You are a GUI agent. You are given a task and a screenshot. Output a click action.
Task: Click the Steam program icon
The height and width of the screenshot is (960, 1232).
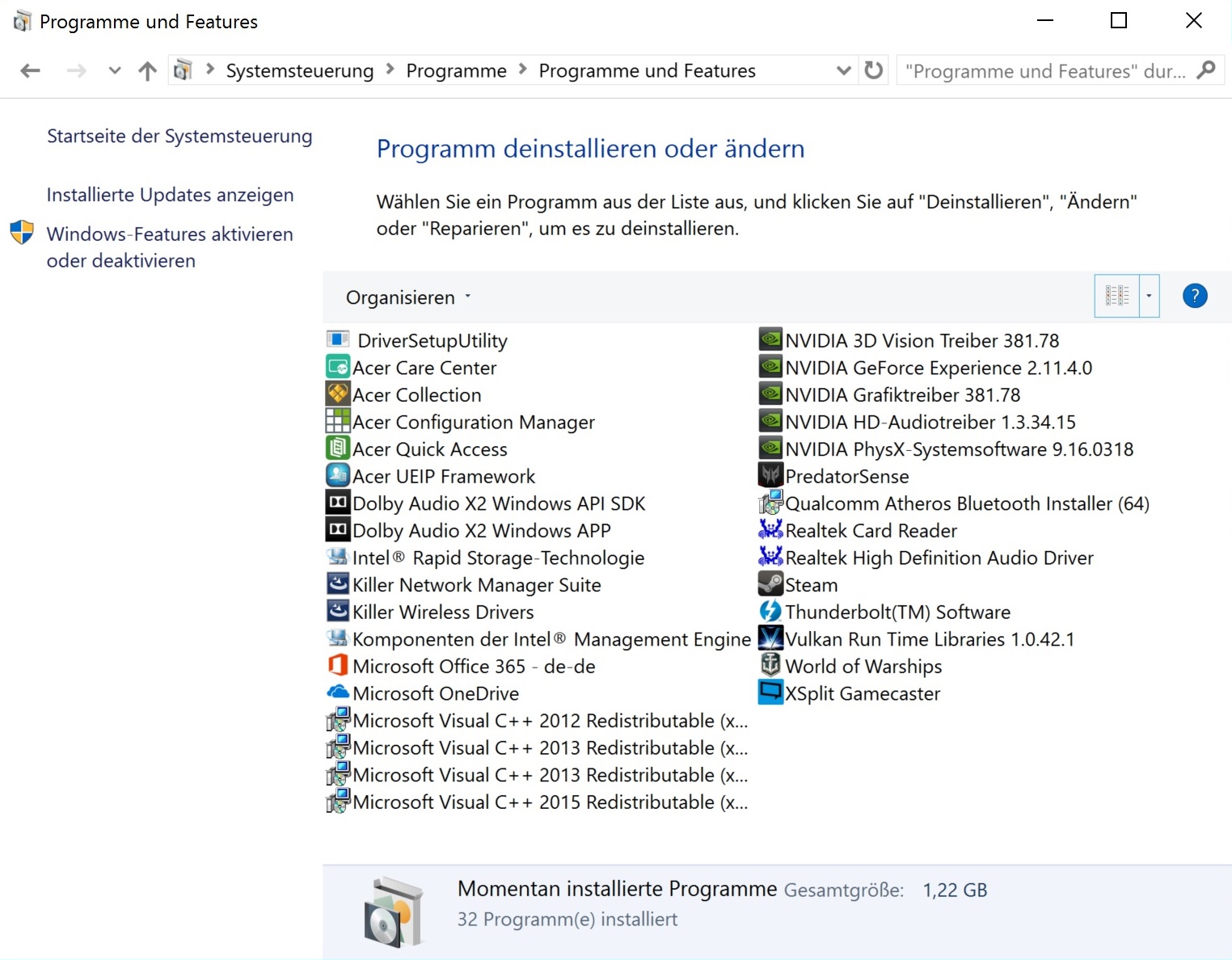point(770,583)
